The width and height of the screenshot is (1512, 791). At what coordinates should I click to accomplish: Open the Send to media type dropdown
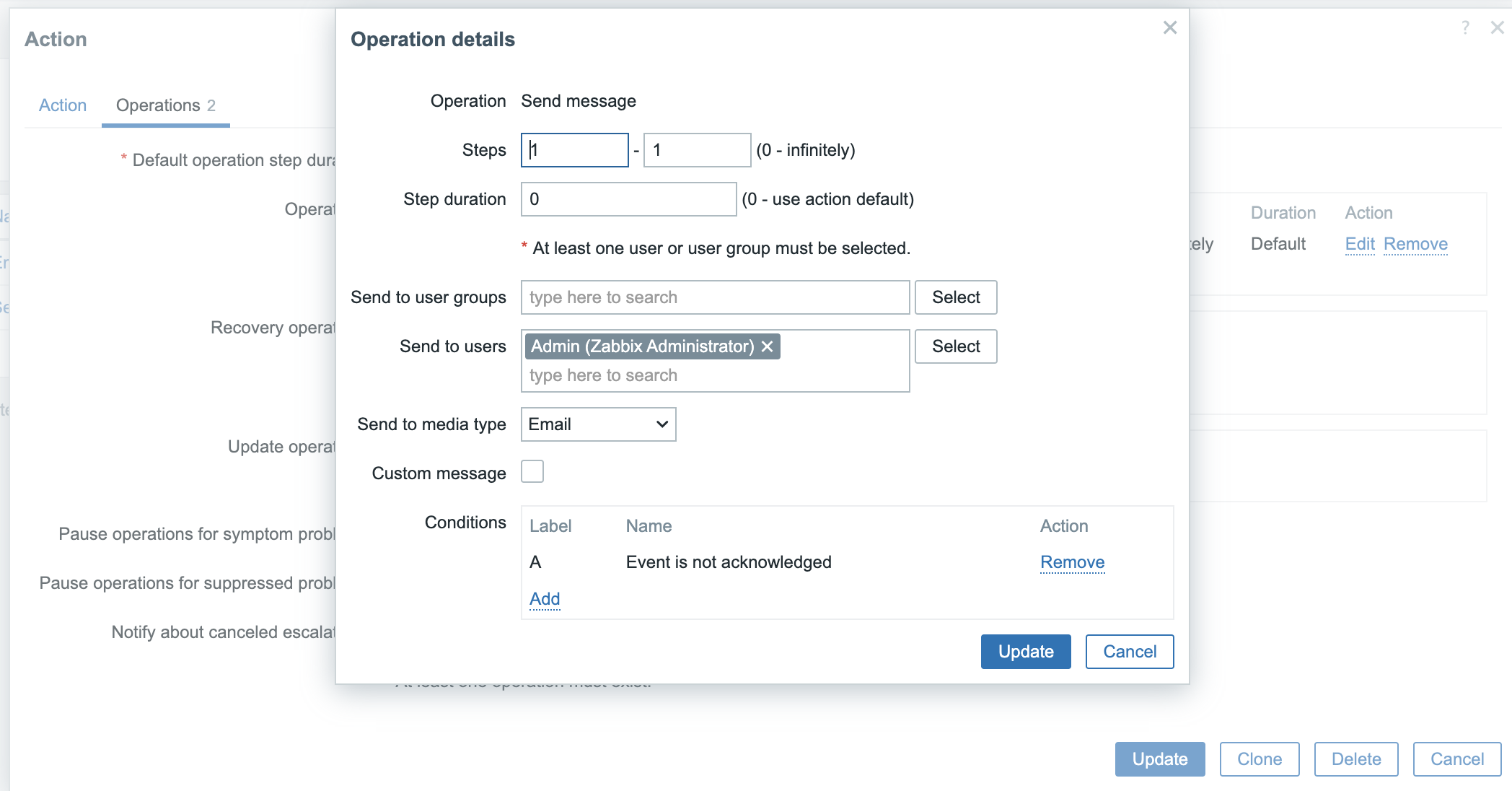[x=598, y=424]
